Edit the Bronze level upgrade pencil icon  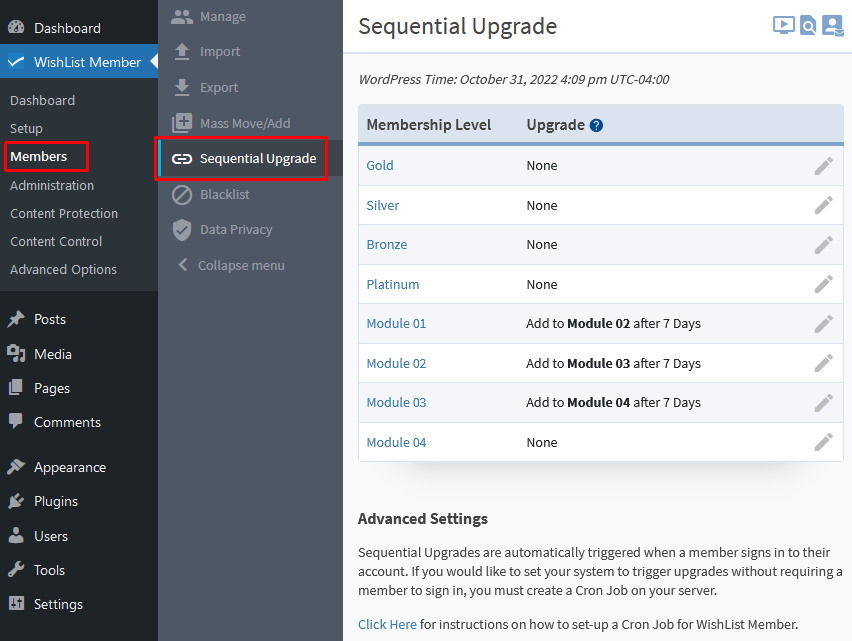823,245
